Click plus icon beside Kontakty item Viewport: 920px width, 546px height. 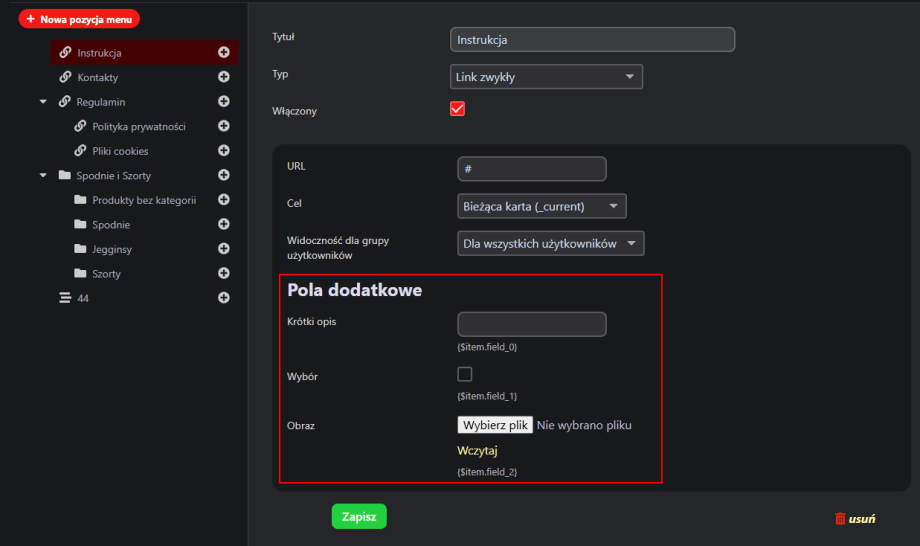(224, 77)
